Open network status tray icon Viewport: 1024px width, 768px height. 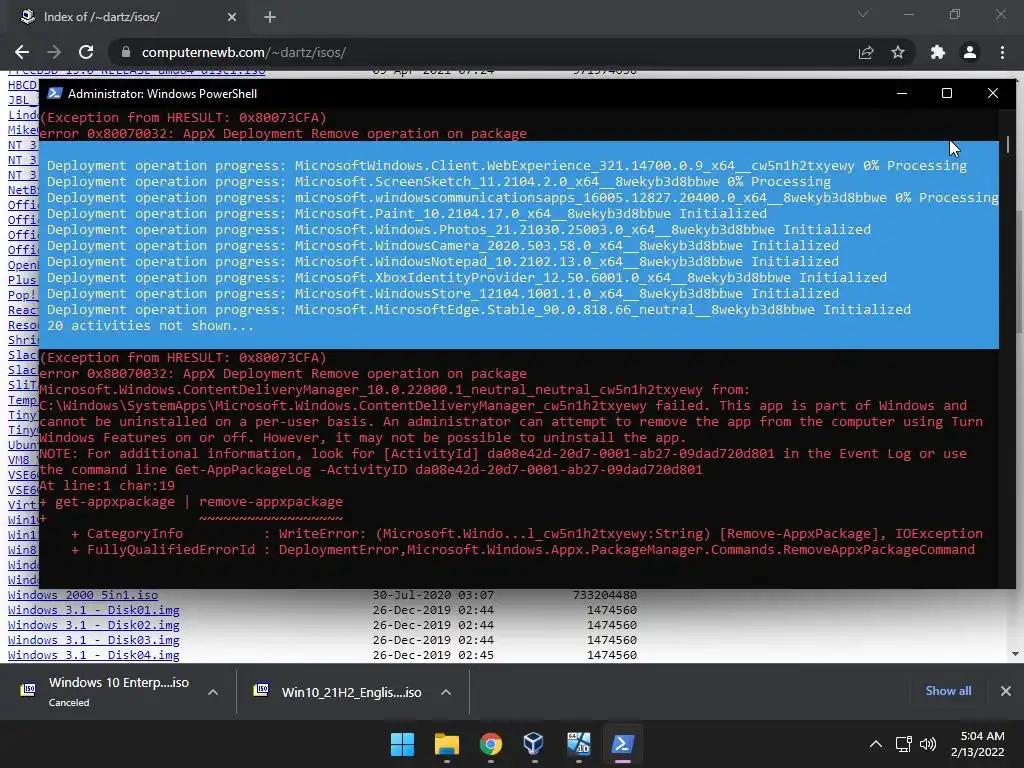pyautogui.click(x=904, y=744)
